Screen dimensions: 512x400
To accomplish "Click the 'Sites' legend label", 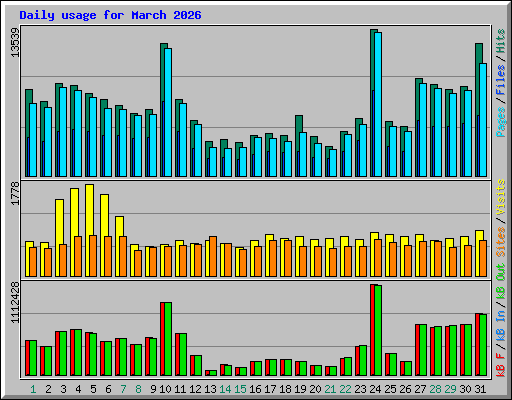I will [501, 242].
